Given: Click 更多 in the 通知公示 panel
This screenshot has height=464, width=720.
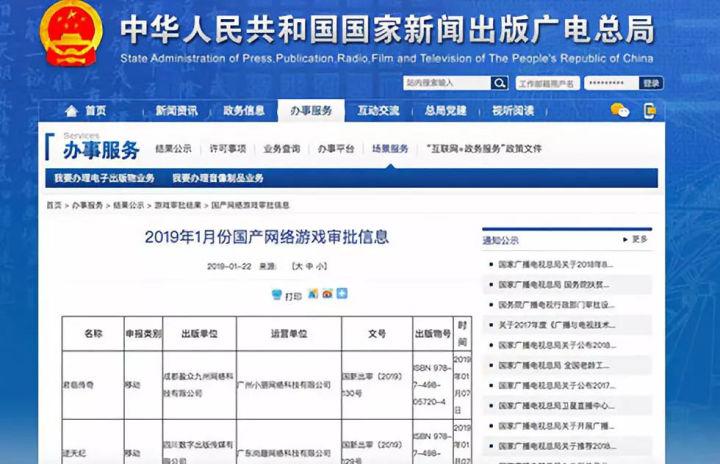Looking at the screenshot, I should coord(640,239).
